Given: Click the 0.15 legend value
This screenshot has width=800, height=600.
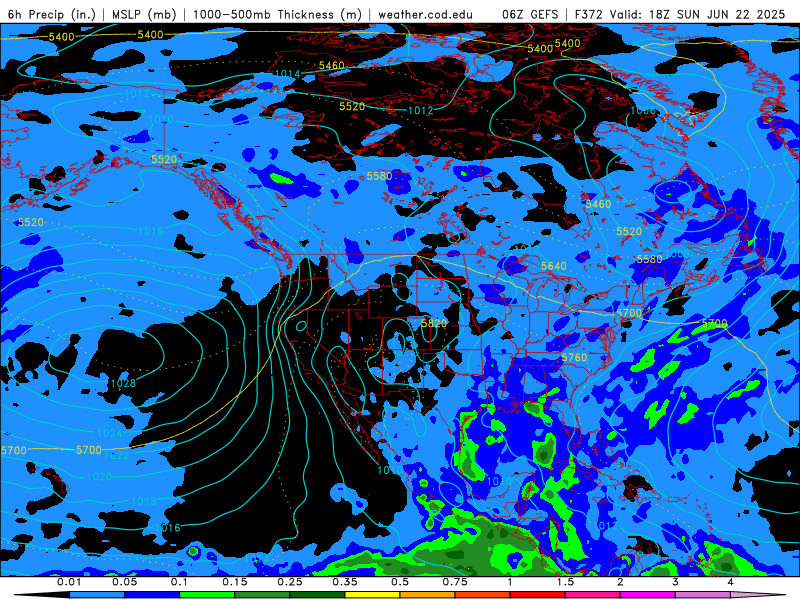Looking at the screenshot, I should tap(235, 582).
